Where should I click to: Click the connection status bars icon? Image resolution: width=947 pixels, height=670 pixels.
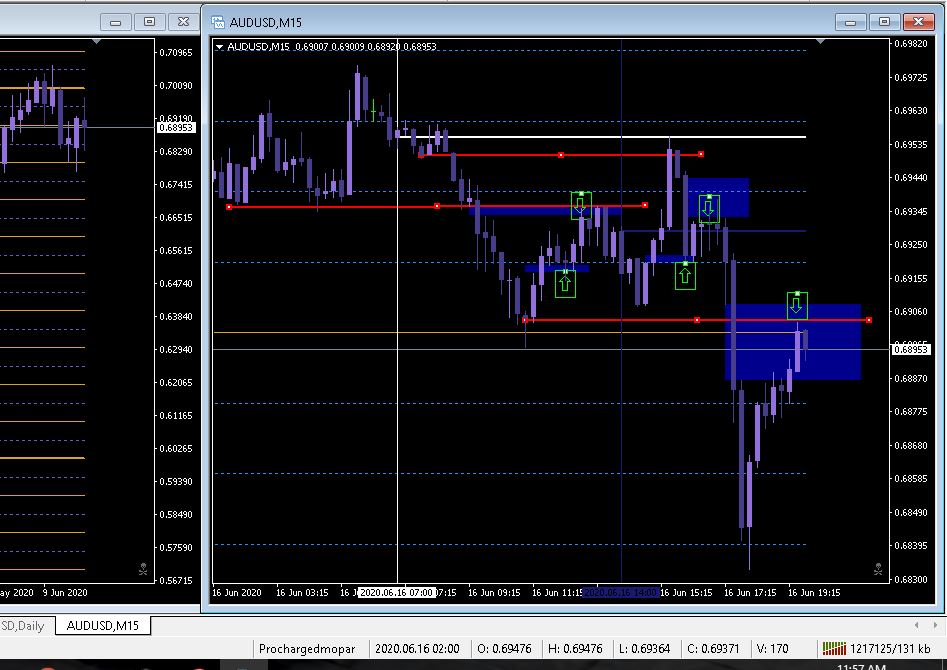tap(834, 649)
